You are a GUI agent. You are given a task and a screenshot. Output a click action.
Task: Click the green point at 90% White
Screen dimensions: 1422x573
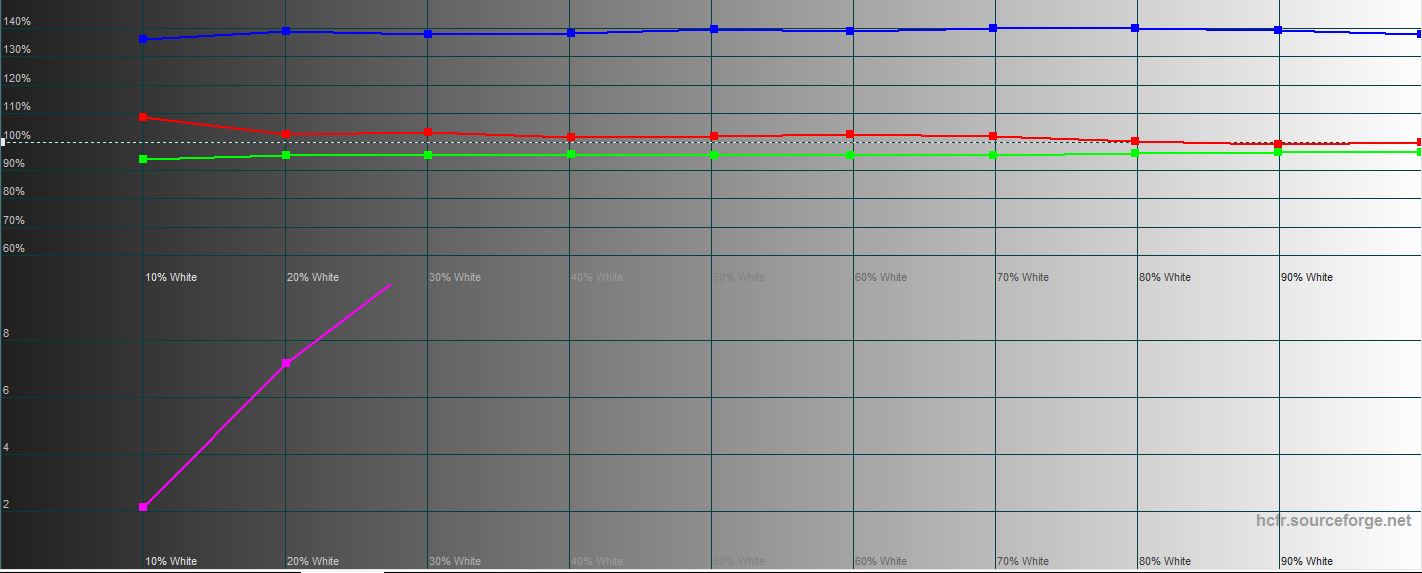point(1278,152)
